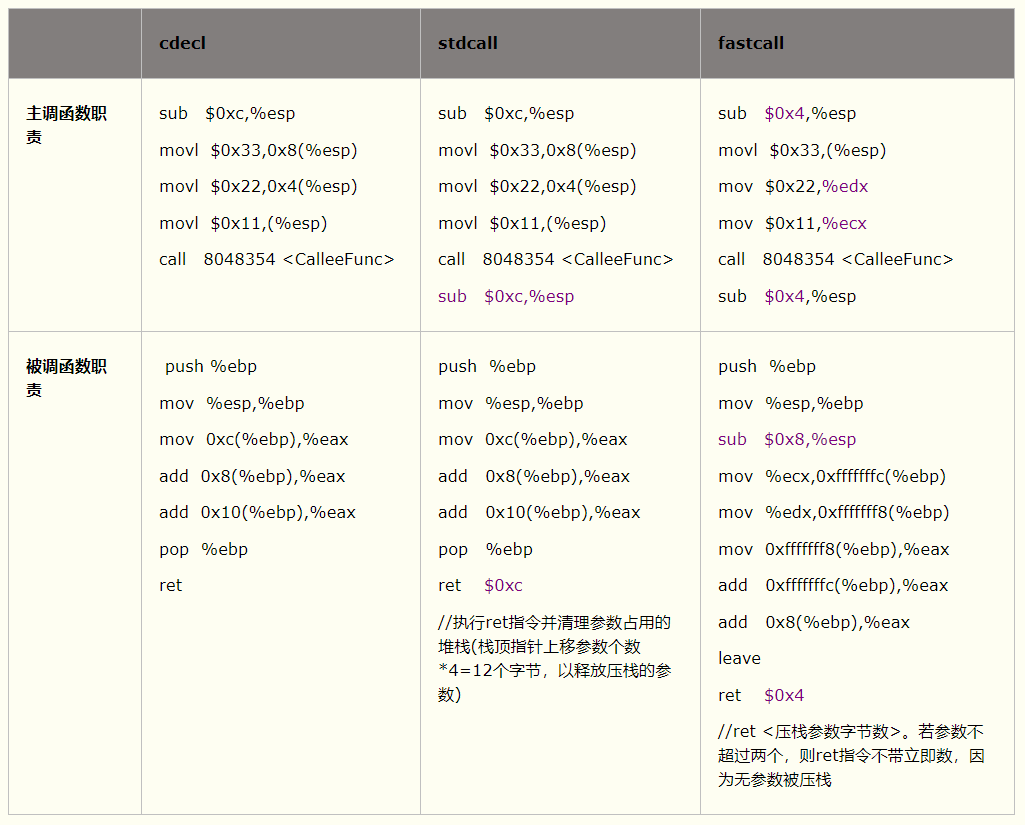Click purple 'sub $0x8,%esp' in fastcall callee
Screen dimensions: 1025x825
[x=787, y=439]
